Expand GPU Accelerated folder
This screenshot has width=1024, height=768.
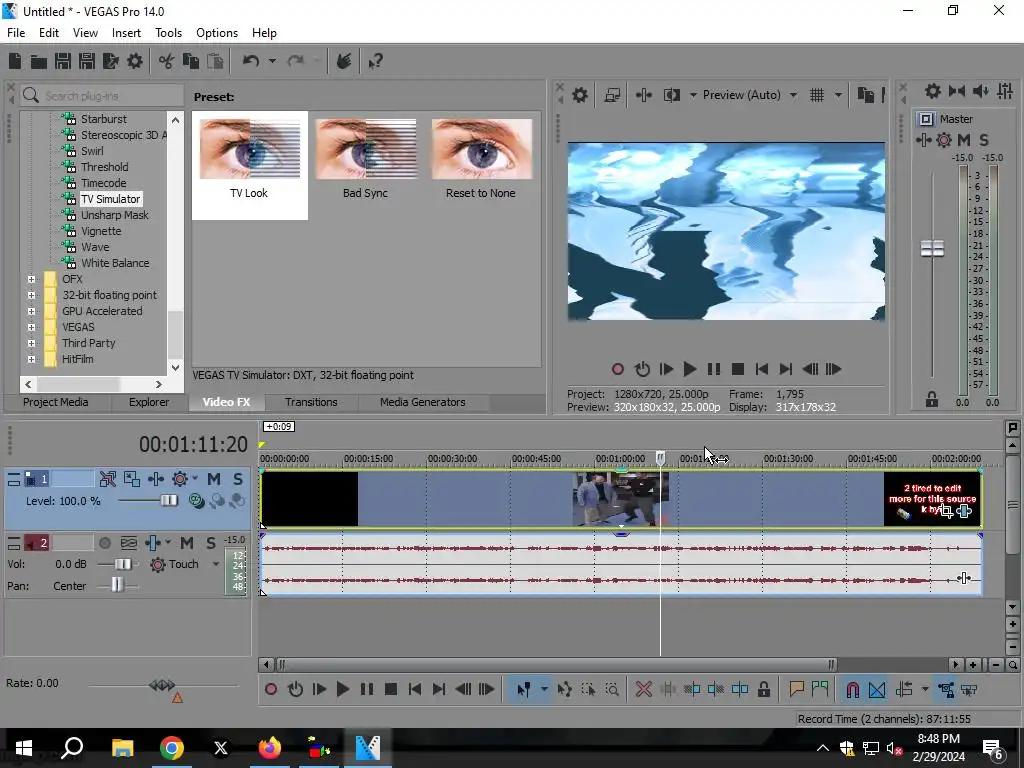click(31, 311)
